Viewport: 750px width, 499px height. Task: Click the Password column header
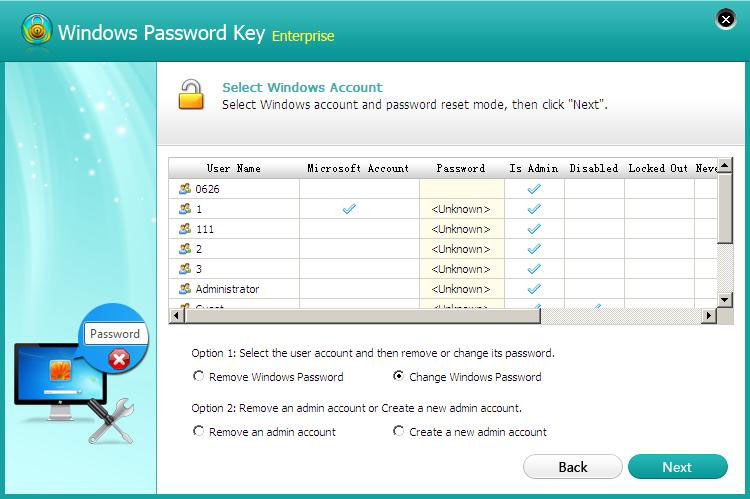(x=460, y=168)
